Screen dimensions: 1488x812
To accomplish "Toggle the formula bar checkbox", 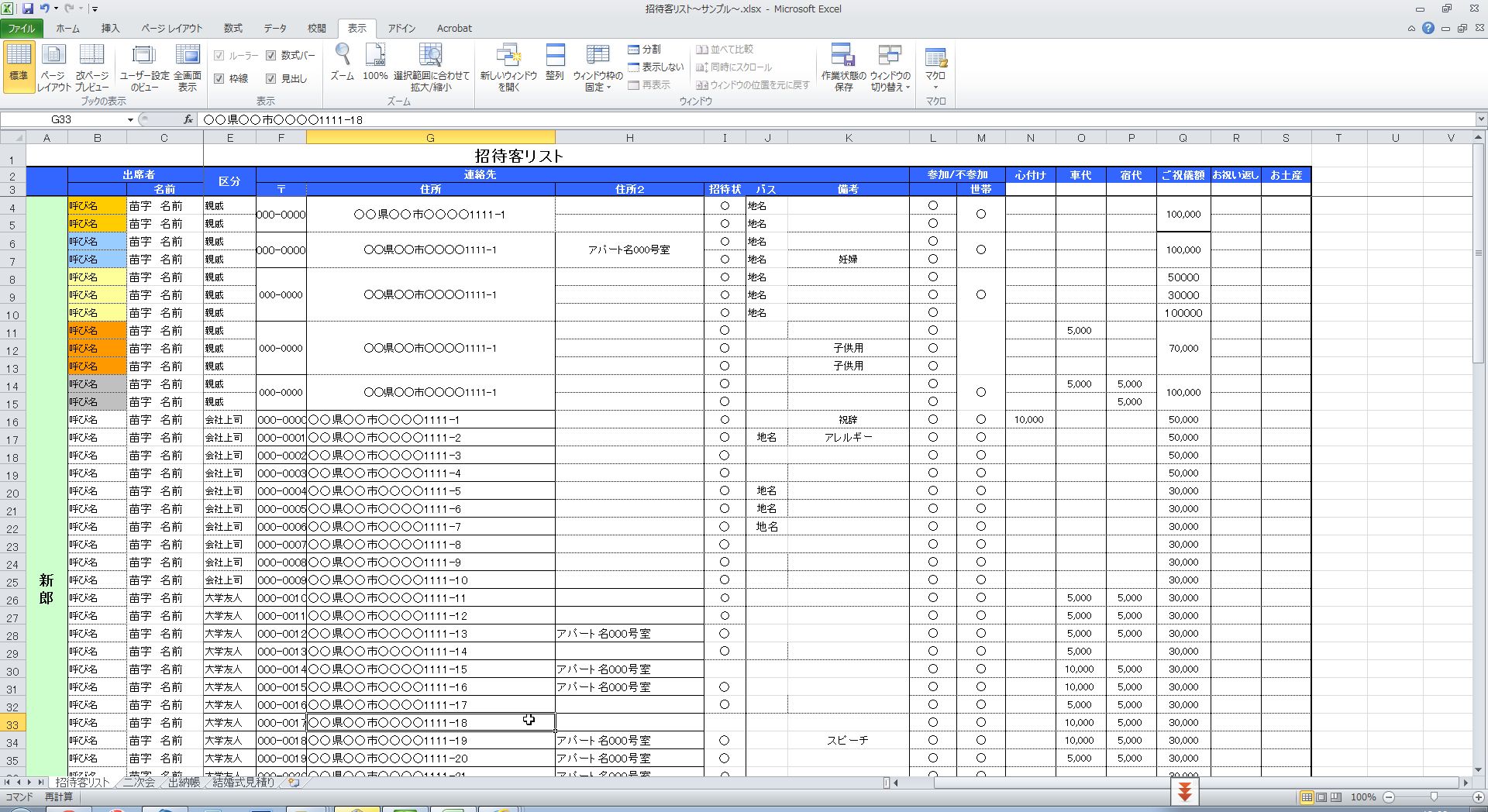I will 271,56.
